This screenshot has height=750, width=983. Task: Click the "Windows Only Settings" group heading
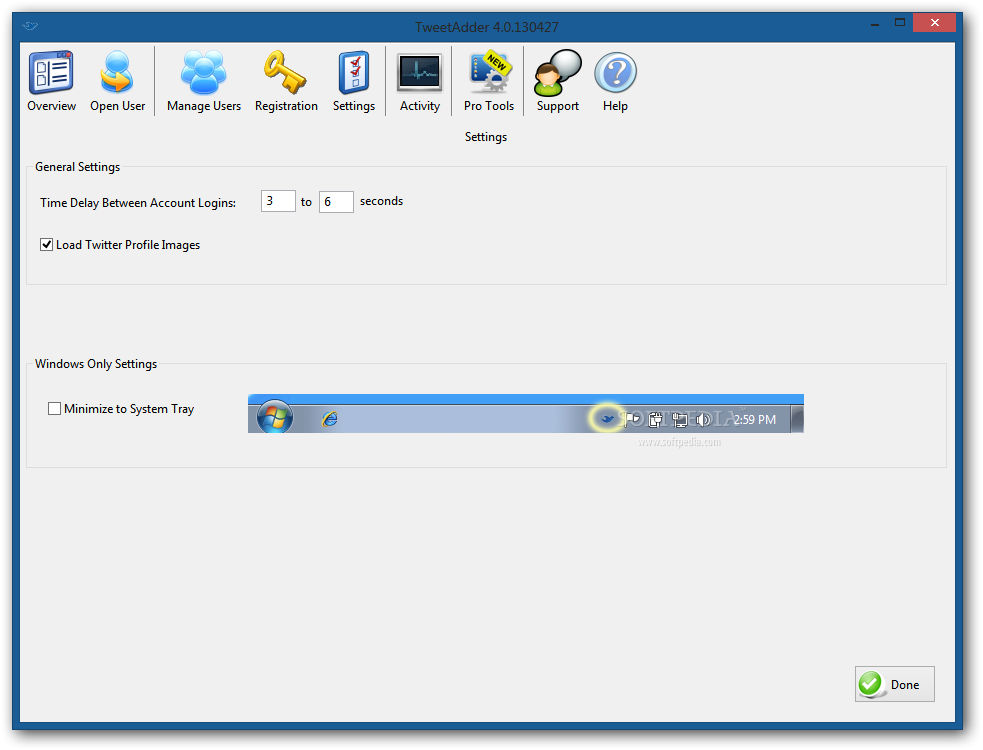pyautogui.click(x=96, y=364)
